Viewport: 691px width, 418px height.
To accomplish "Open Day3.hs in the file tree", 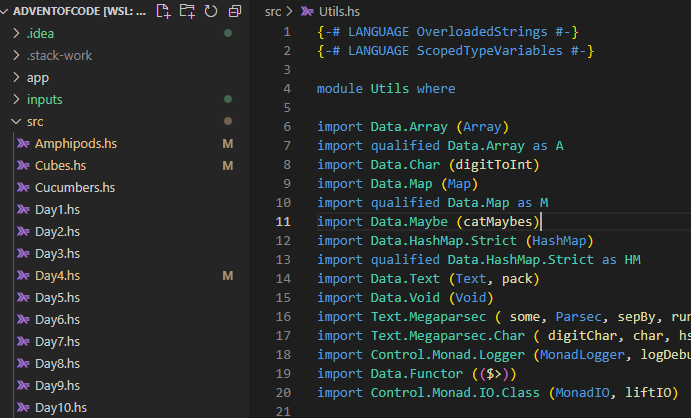I will (57, 254).
